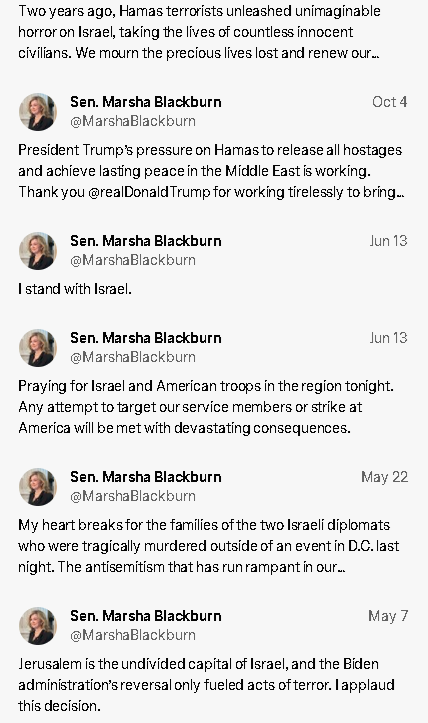The image size is (428, 723).
Task: Open the @MarshaBlackburn handle on the Praying for Israel post
Action: click(x=133, y=357)
